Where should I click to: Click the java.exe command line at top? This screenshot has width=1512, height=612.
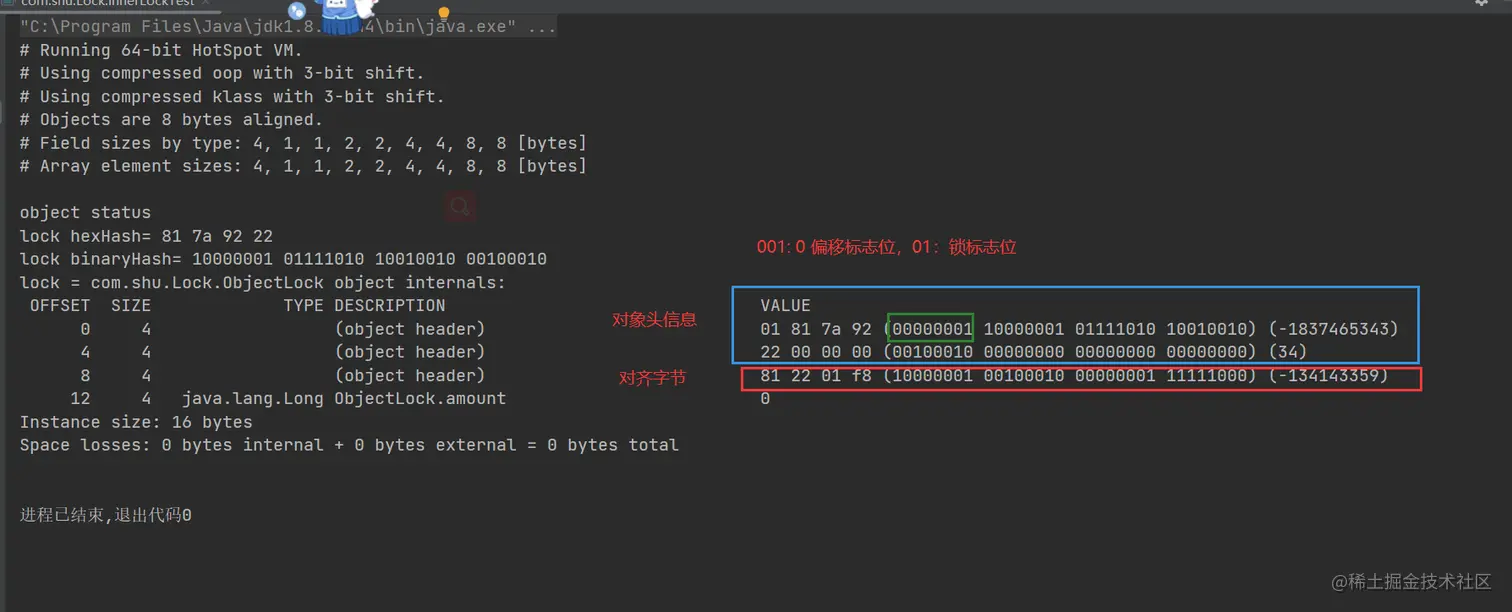click(x=288, y=27)
